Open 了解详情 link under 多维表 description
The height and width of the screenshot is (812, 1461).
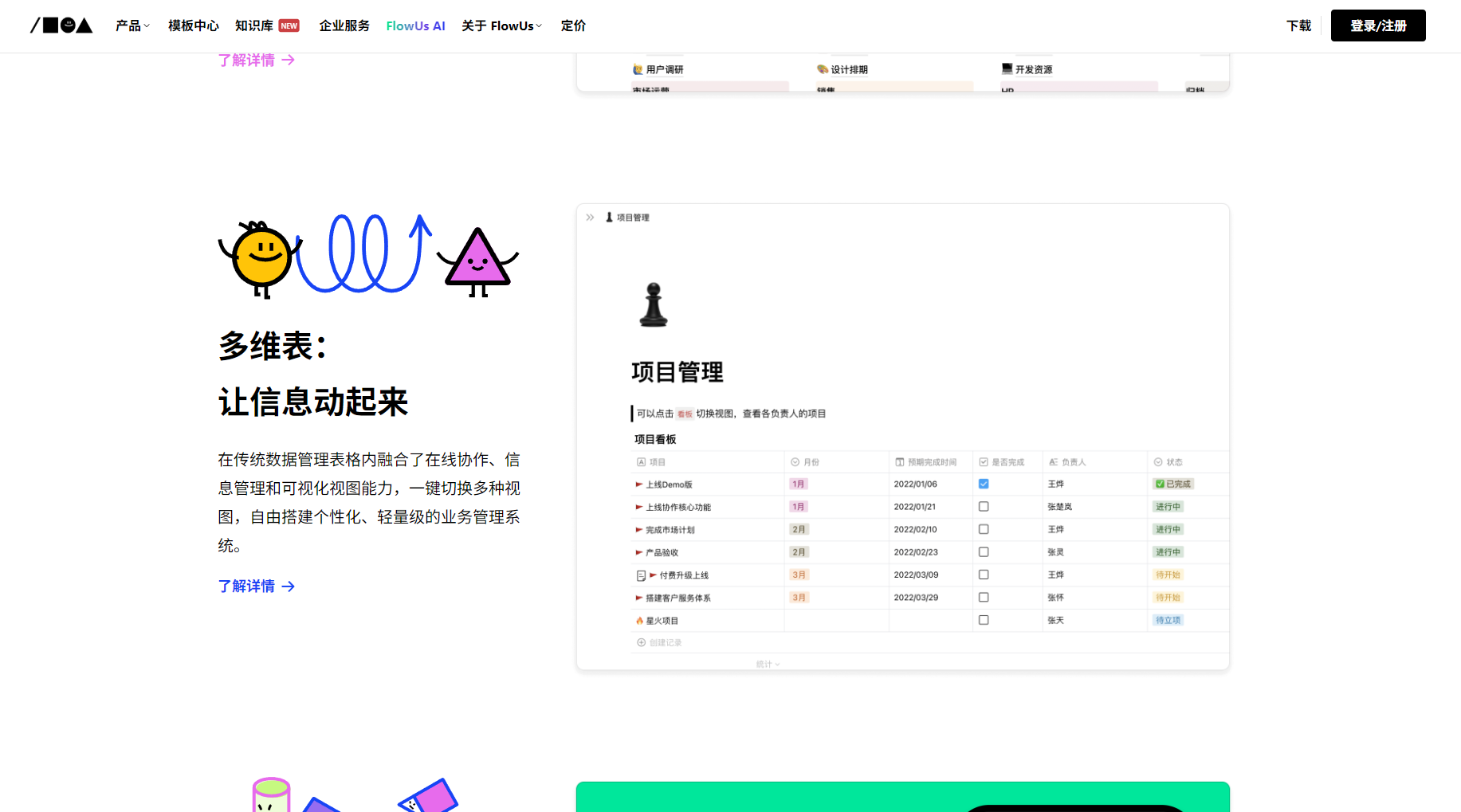pos(257,586)
